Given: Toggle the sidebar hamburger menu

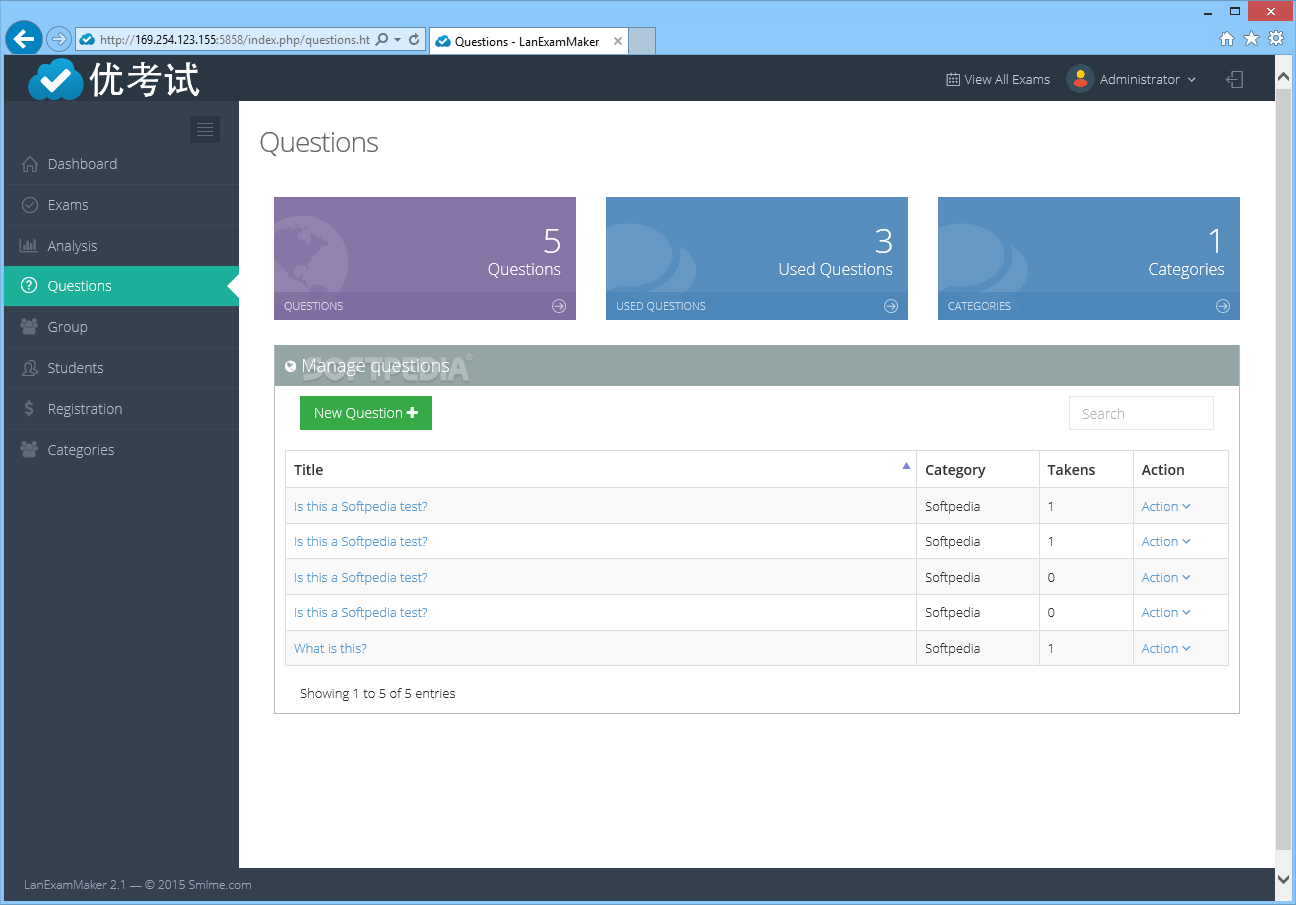Looking at the screenshot, I should pos(205,129).
